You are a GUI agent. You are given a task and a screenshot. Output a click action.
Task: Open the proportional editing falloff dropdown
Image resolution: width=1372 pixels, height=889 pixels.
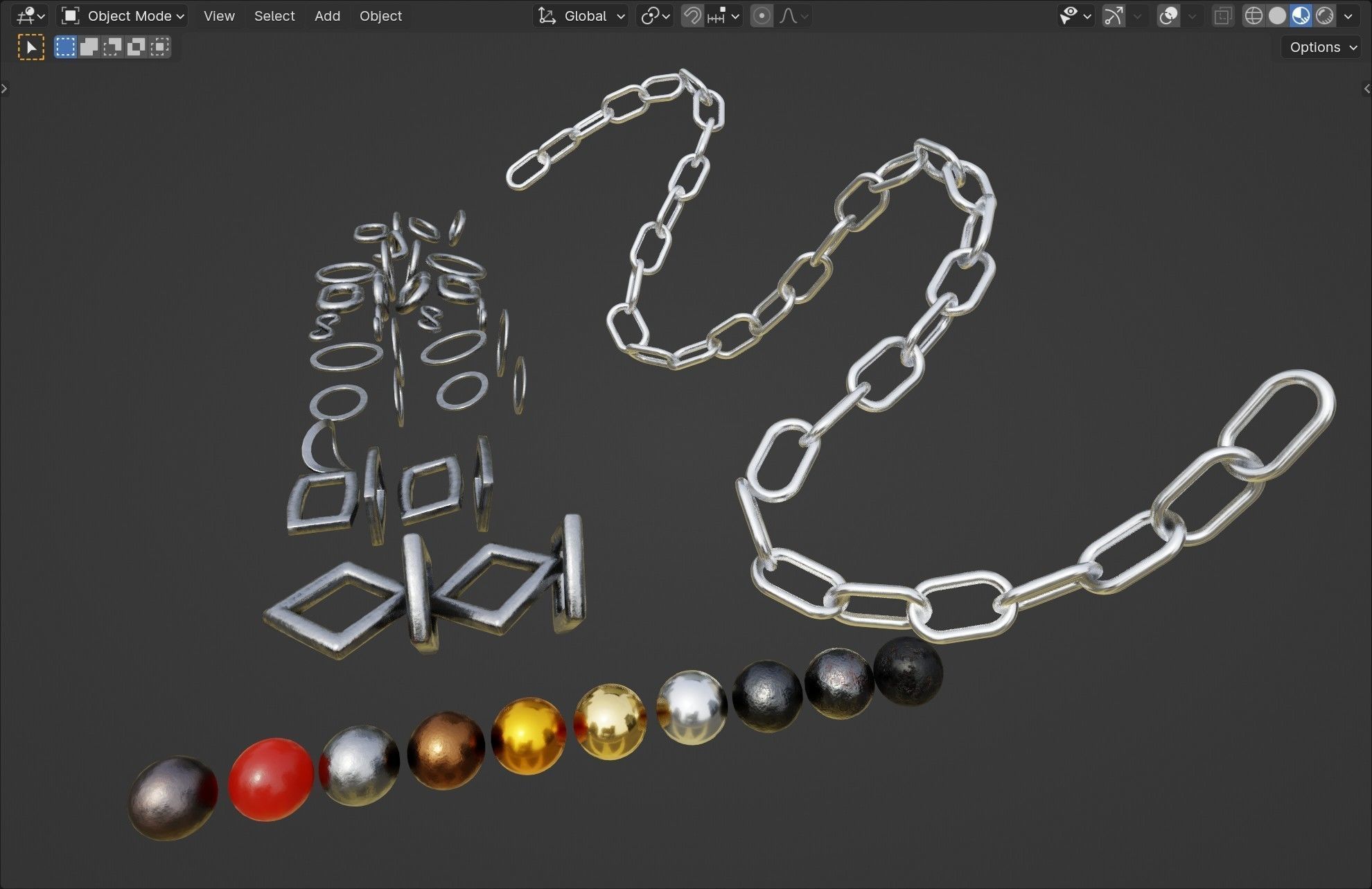(x=793, y=15)
